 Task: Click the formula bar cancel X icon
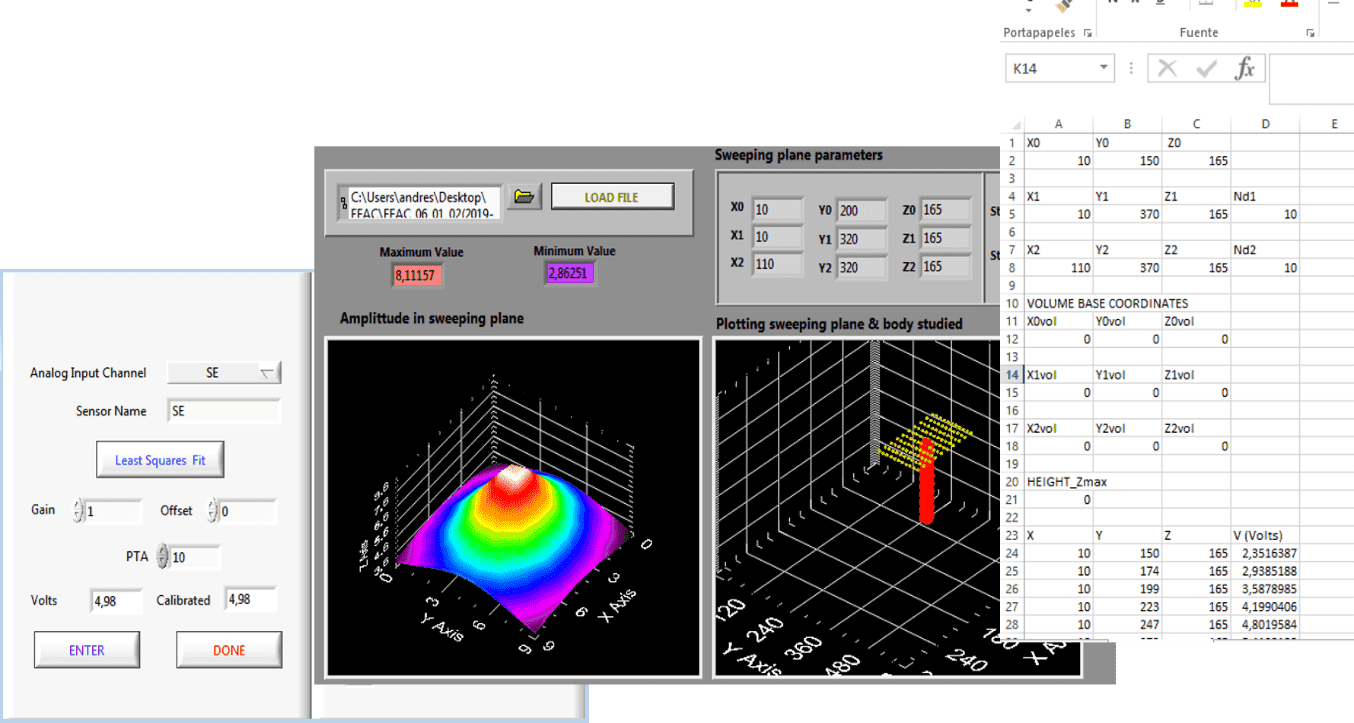point(1167,68)
